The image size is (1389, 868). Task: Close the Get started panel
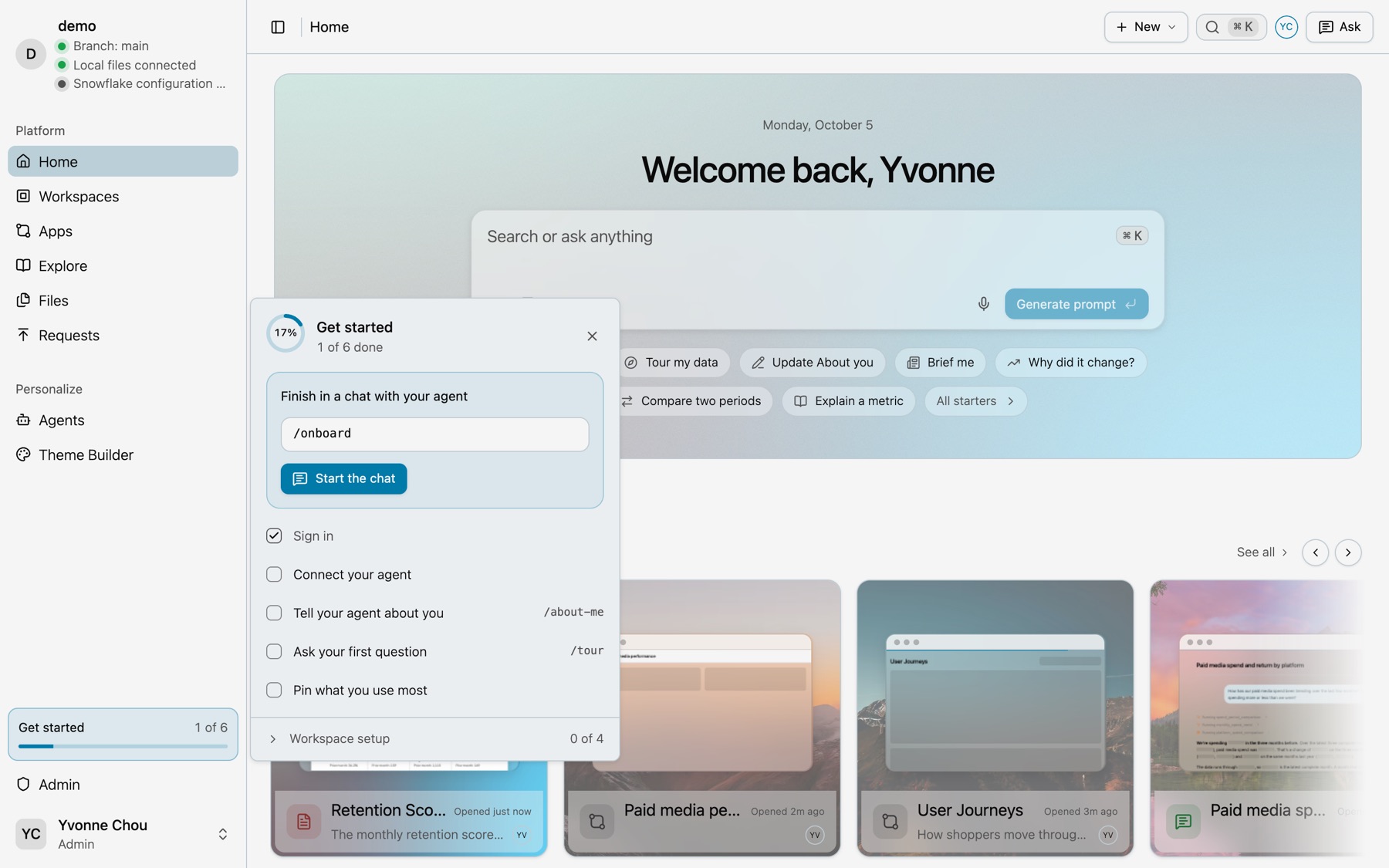(592, 336)
